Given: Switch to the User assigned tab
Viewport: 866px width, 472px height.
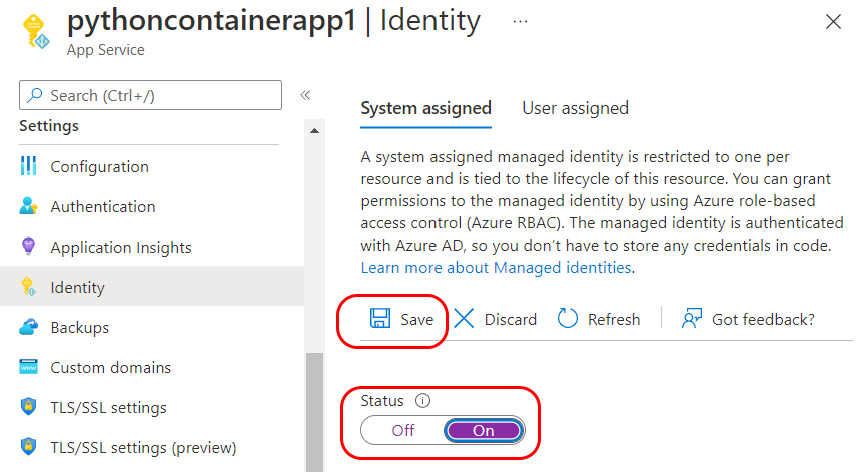Looking at the screenshot, I should (575, 108).
